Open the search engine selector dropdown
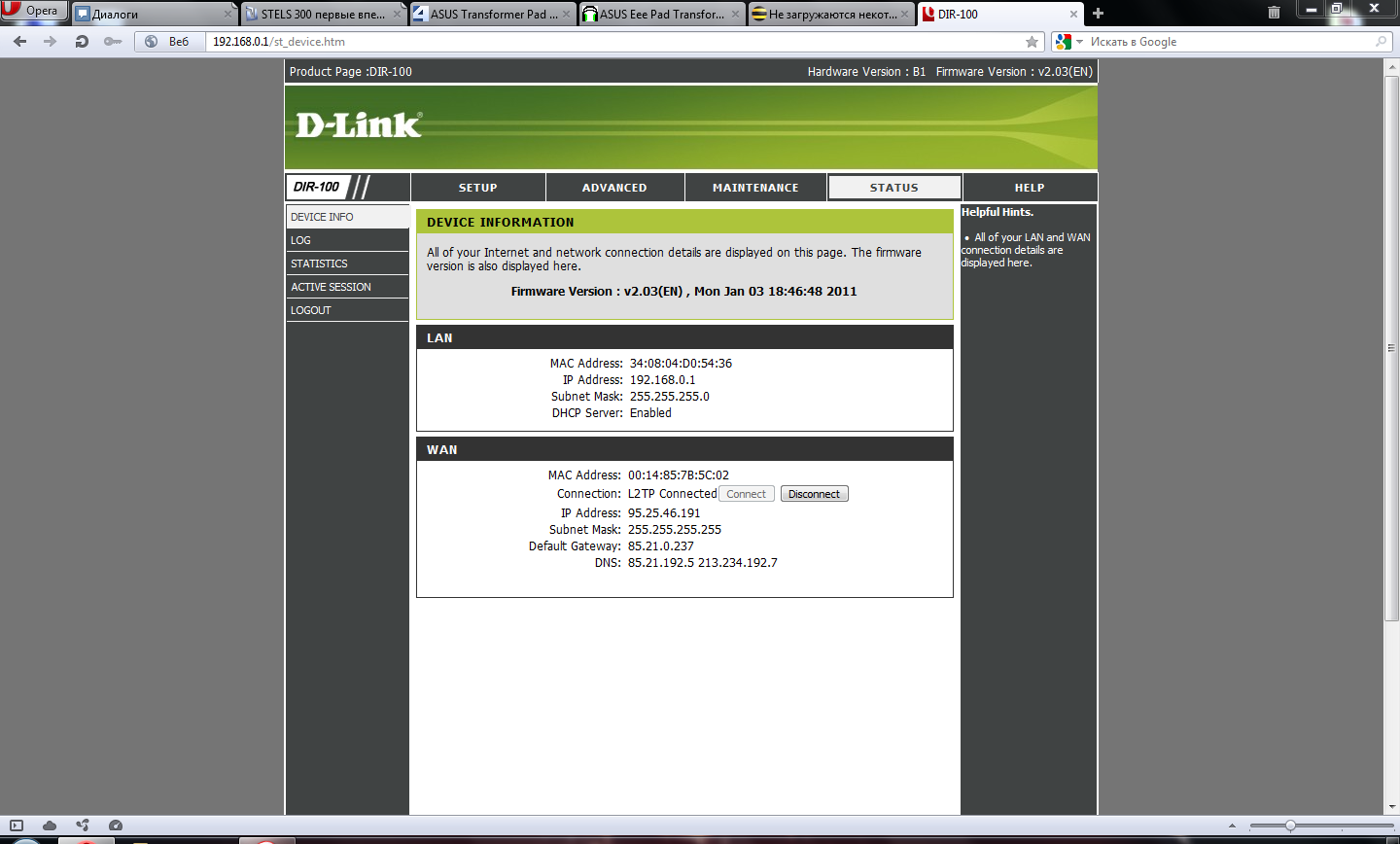The height and width of the screenshot is (844, 1400). click(x=1068, y=42)
